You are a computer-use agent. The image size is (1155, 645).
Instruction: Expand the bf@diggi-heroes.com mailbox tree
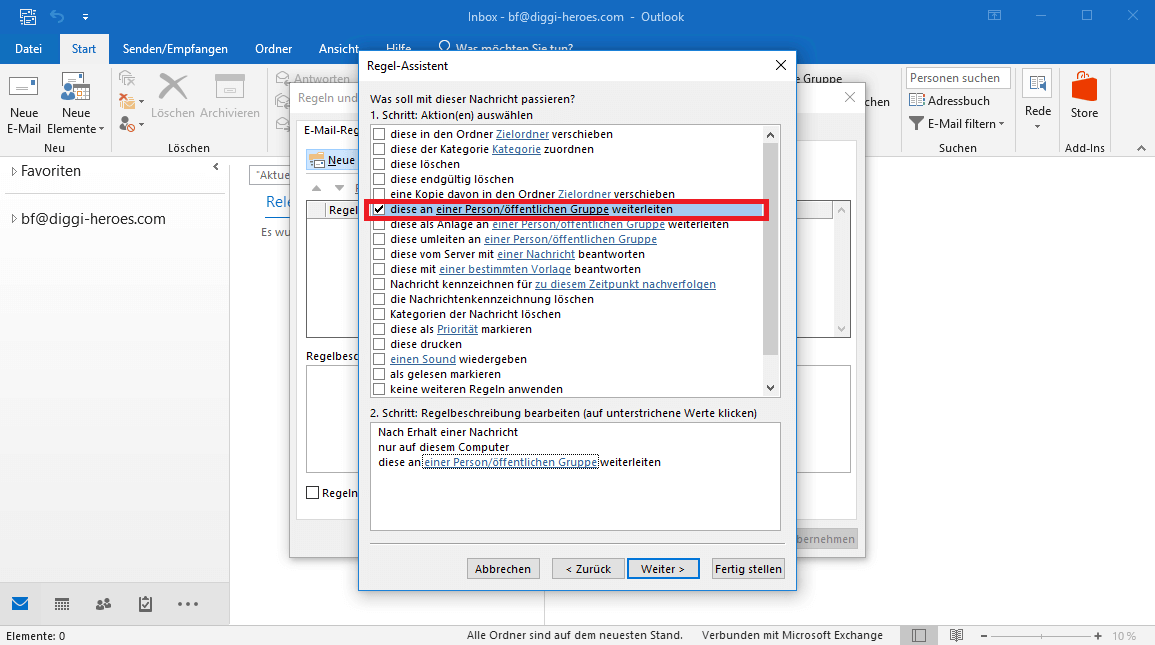pos(14,219)
